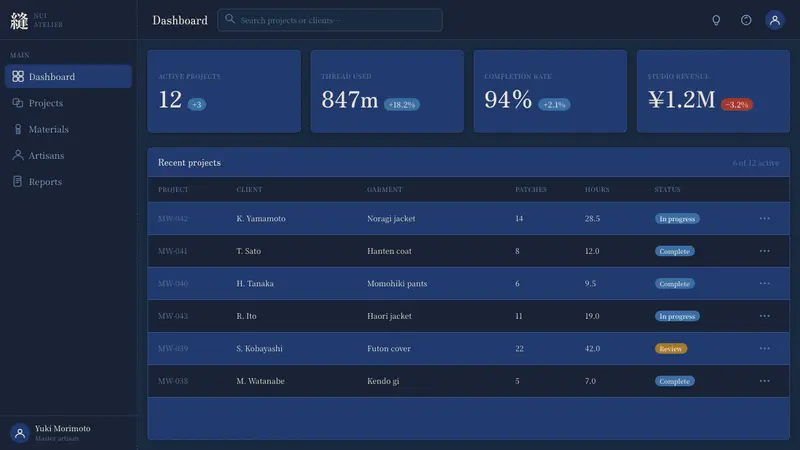Select client S. Kobayashi
The height and width of the screenshot is (450, 800).
coord(259,348)
